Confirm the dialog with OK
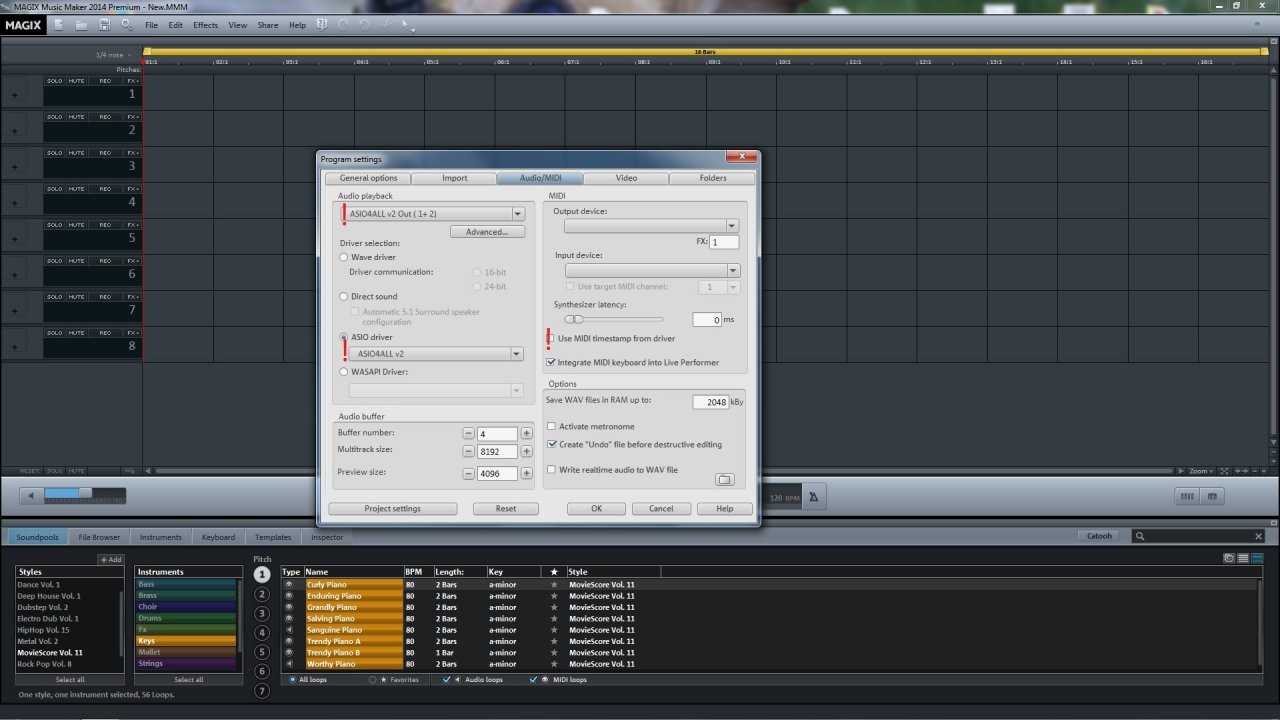Viewport: 1280px width, 720px height. [596, 509]
